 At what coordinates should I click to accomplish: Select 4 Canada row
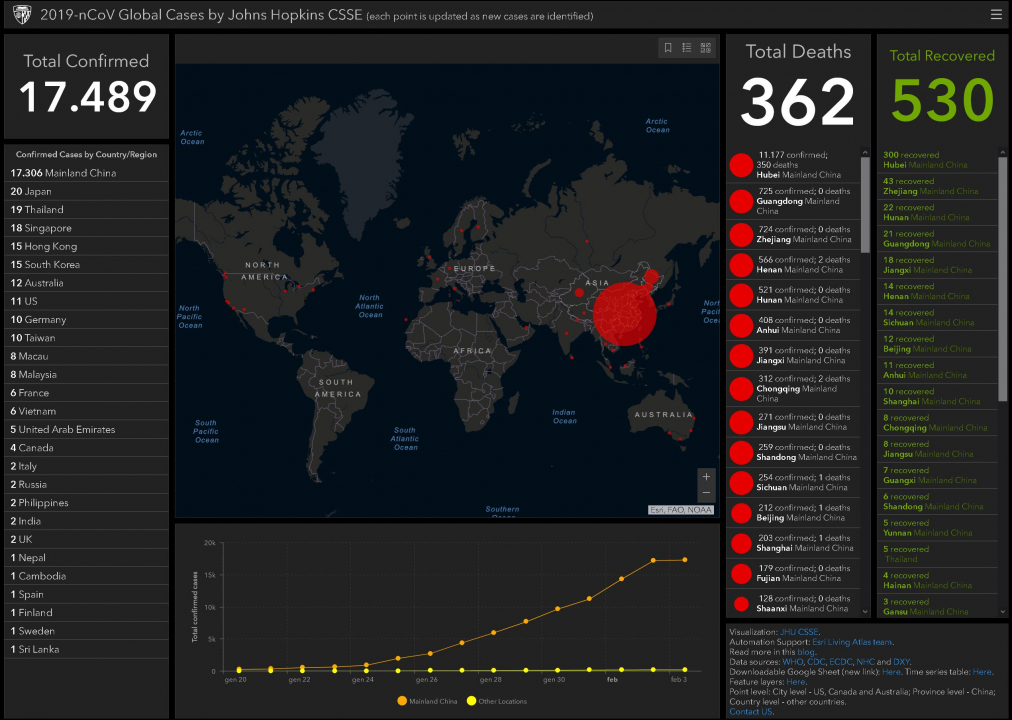pyautogui.click(x=86, y=448)
